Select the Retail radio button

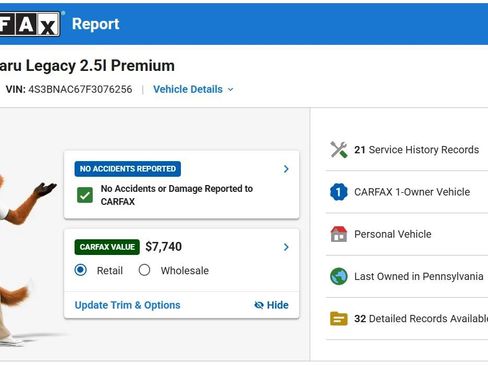pos(81,270)
